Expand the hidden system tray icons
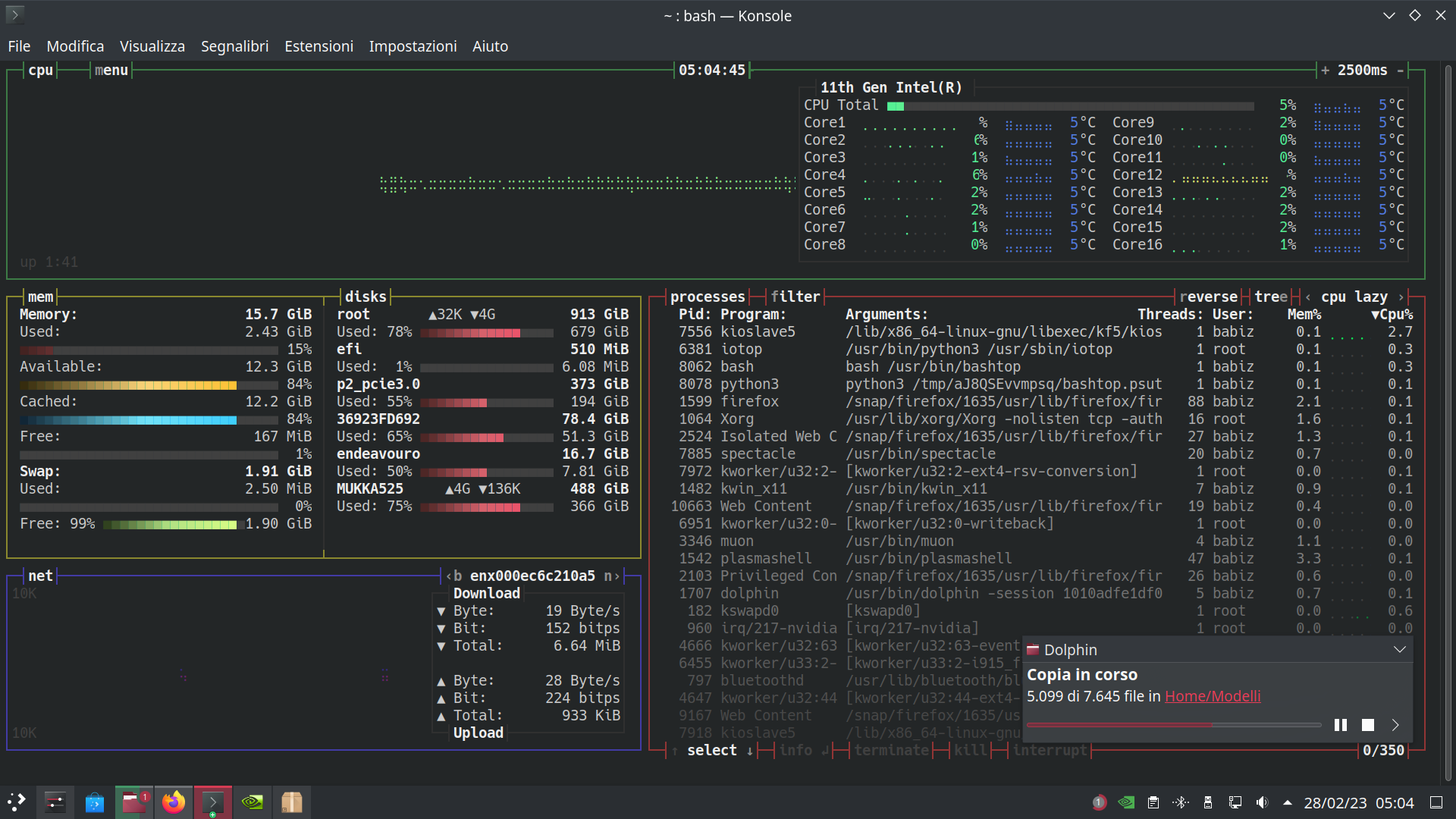Screen dimensions: 1456x819 pos(1288,802)
